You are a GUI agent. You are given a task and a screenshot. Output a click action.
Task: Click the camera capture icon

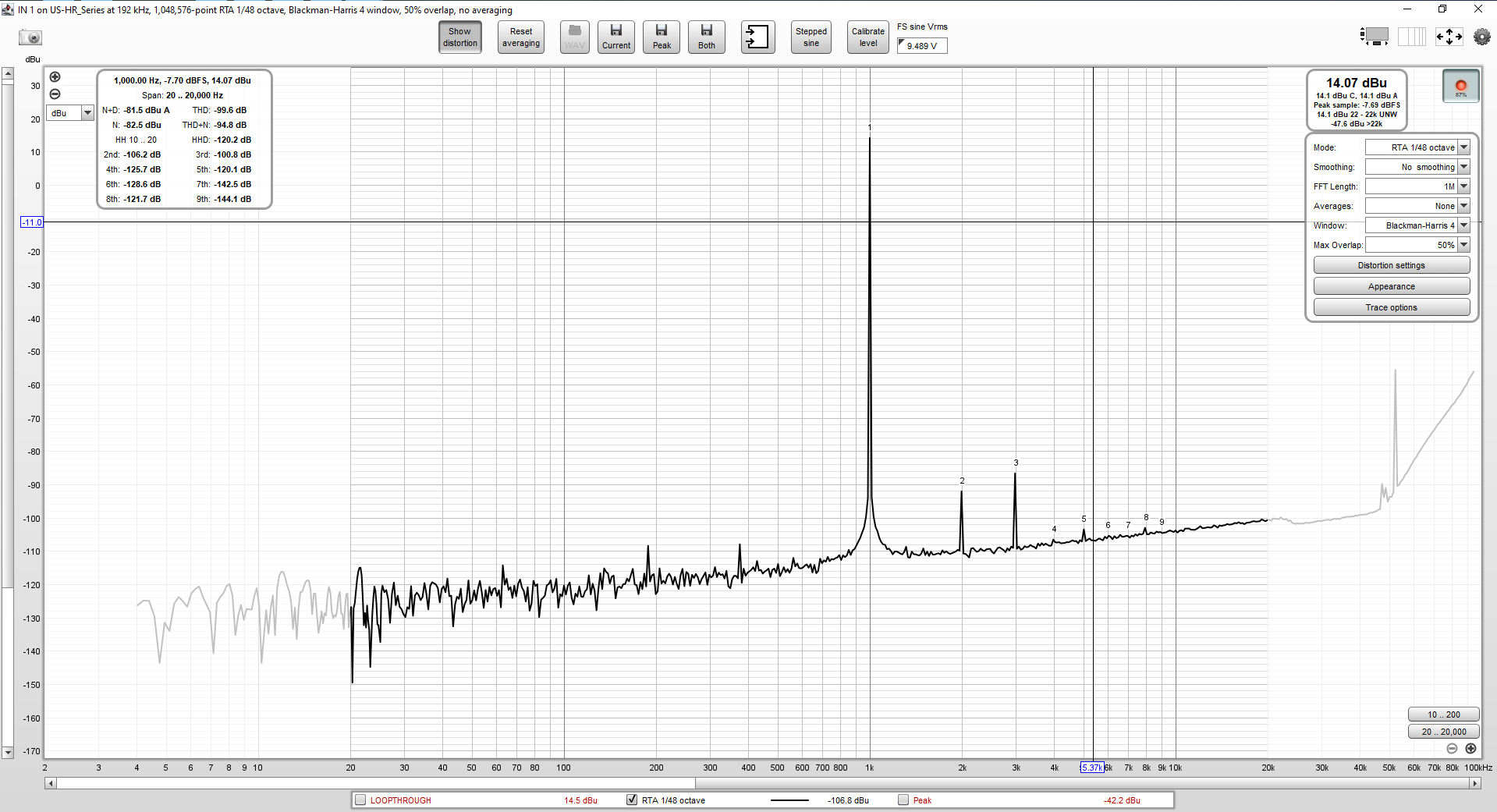click(x=30, y=37)
